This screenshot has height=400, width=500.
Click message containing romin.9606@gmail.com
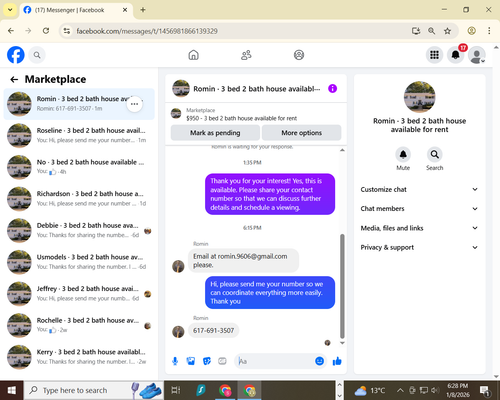243,260
